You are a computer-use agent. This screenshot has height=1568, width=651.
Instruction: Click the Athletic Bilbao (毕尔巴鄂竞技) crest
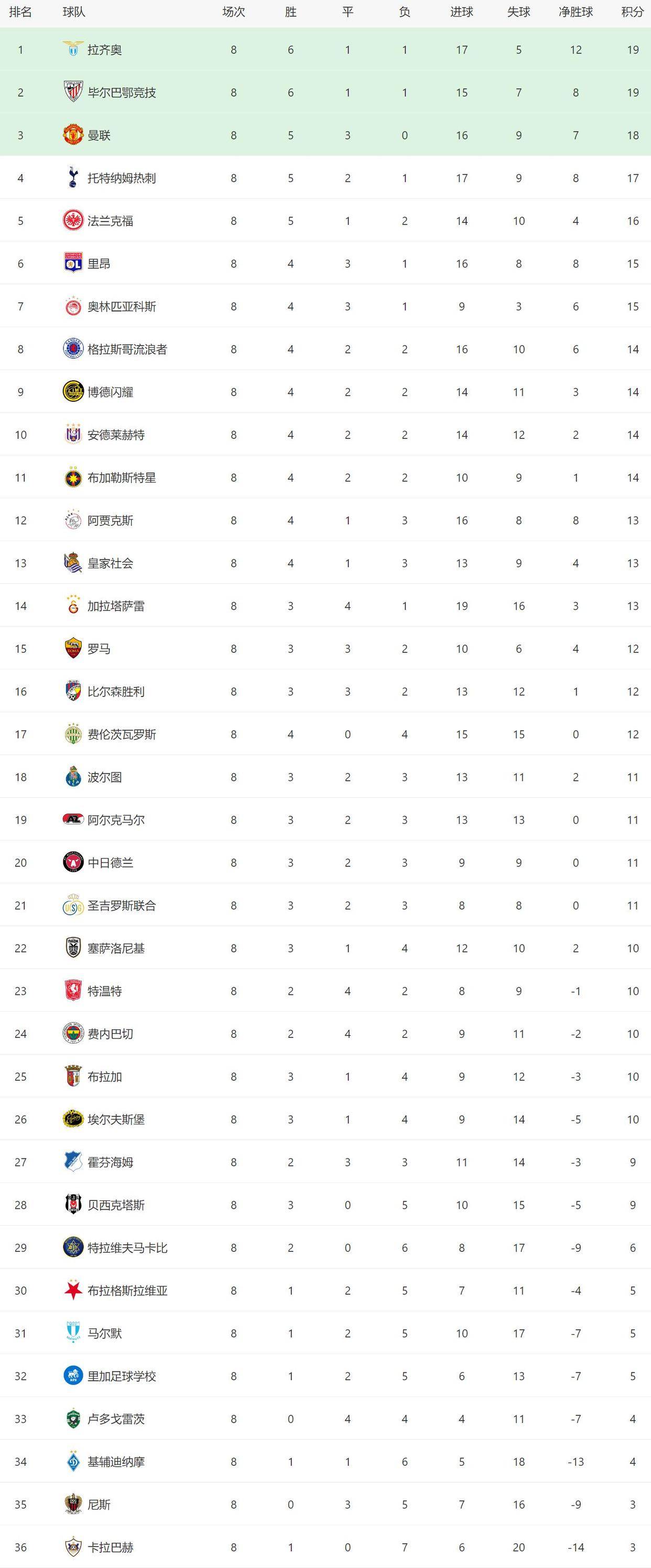[x=73, y=92]
